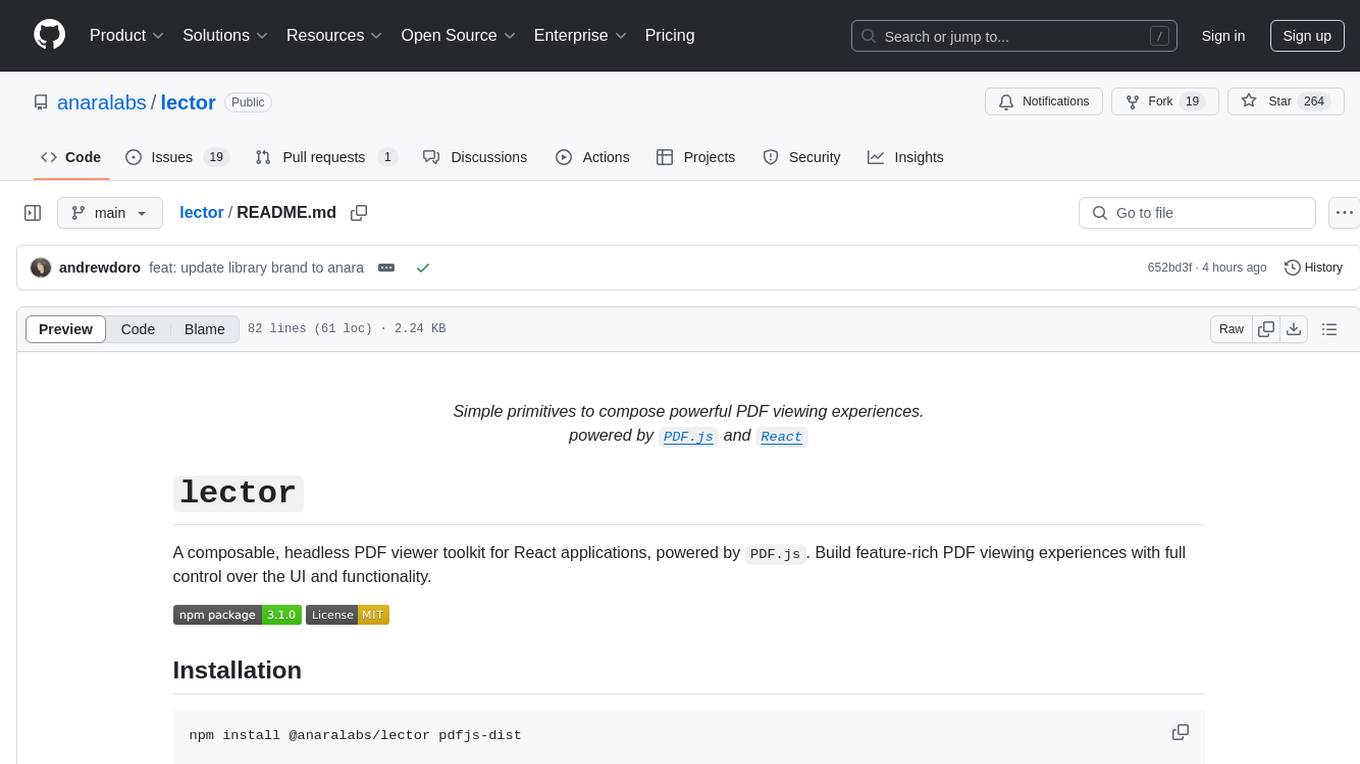Switch to the Code tab
1360x764 pixels.
click(71, 157)
